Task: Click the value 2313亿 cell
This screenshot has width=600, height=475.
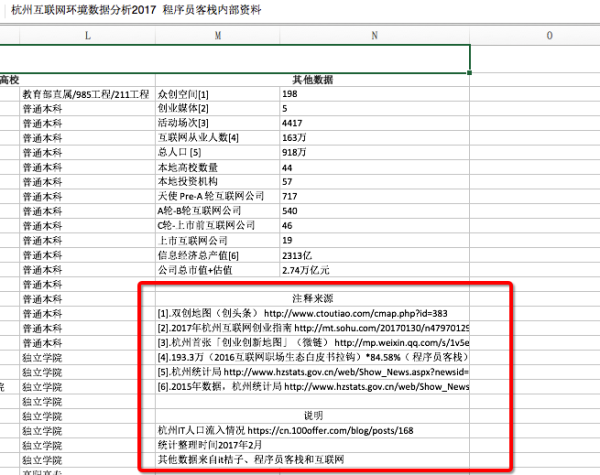Action: (x=375, y=255)
